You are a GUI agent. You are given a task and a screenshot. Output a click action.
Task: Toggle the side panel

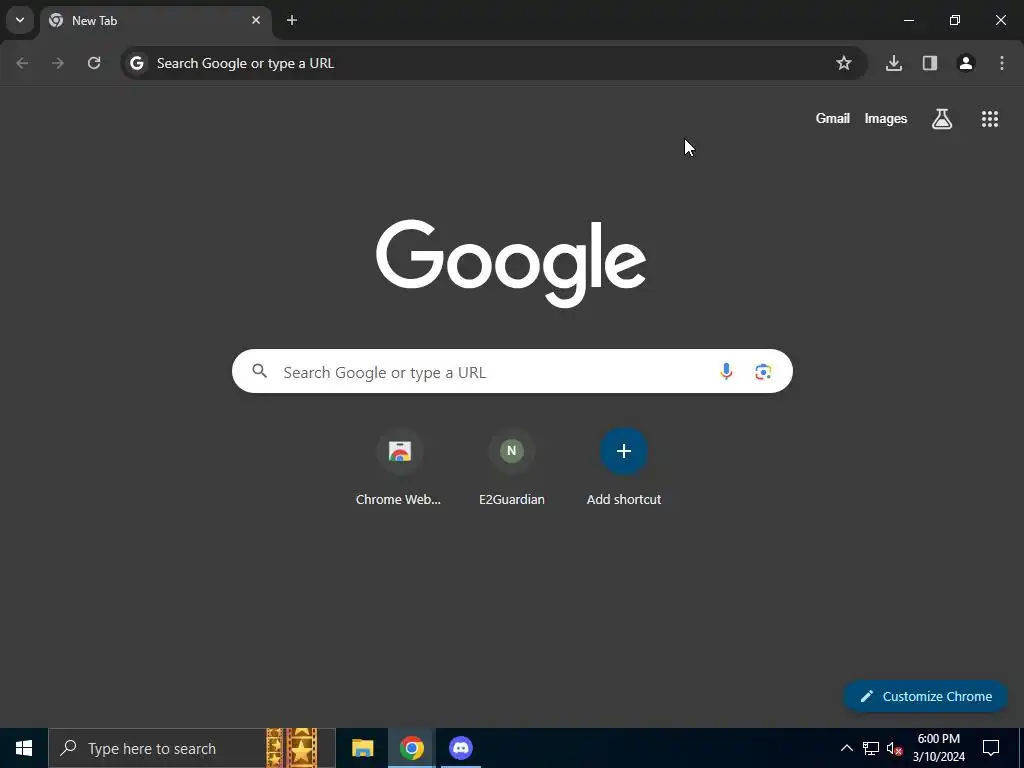pyautogui.click(x=930, y=63)
